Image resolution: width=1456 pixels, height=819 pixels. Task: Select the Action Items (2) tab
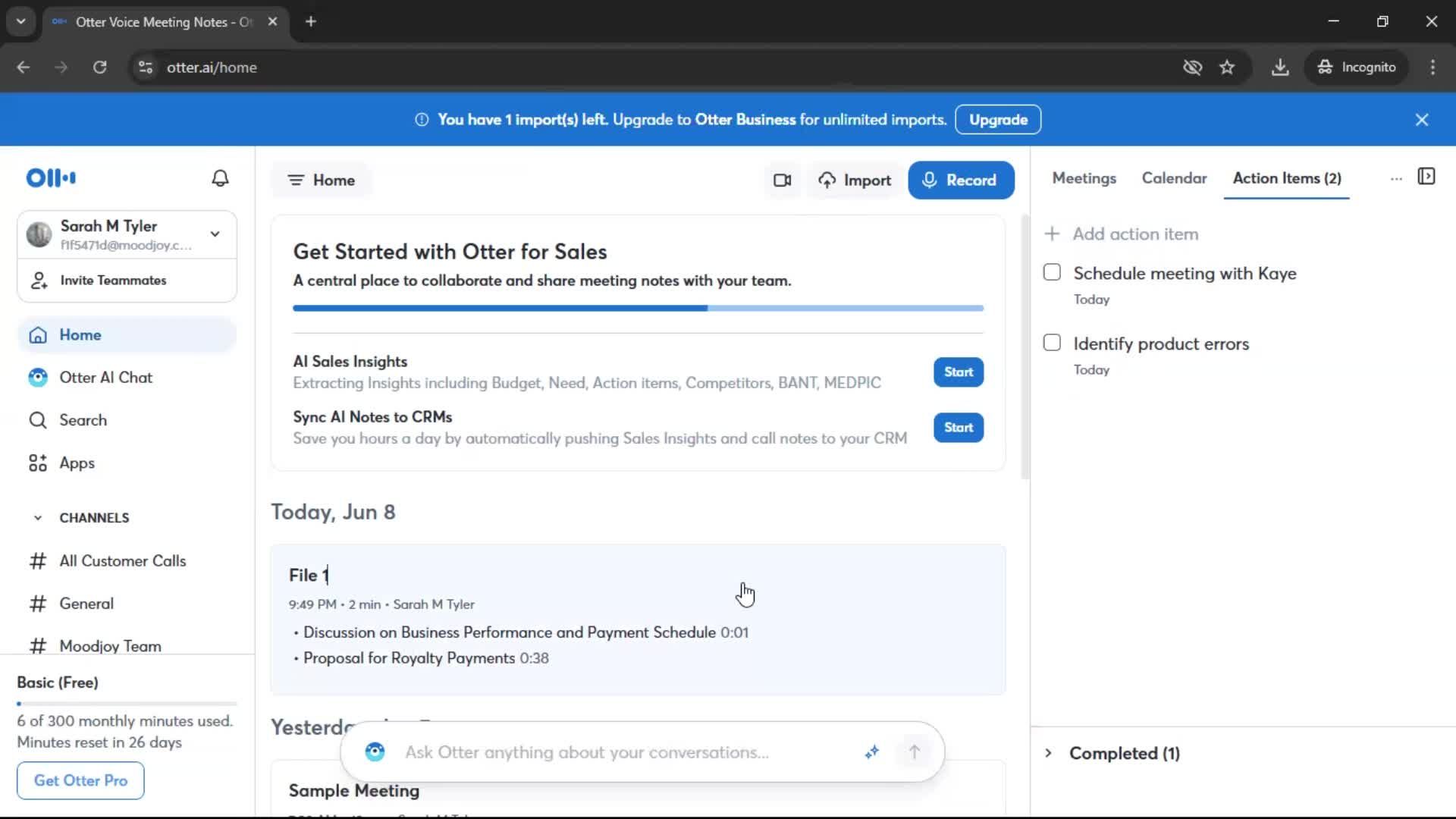point(1286,178)
